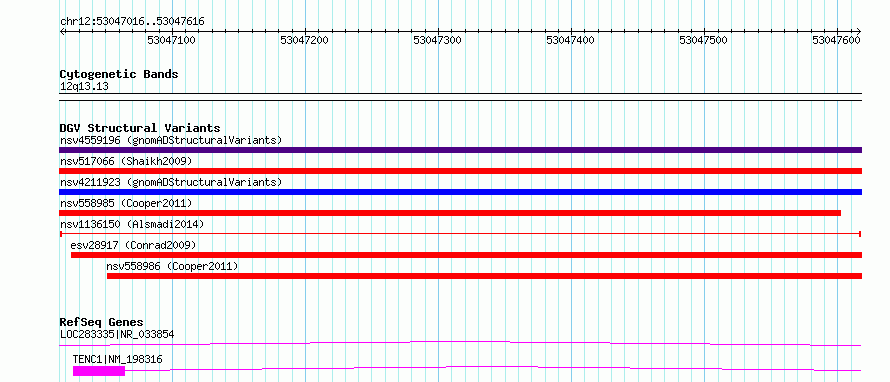Click ruler position 53047100
Image resolution: width=890 pixels, height=382 pixels.
[x=171, y=40]
